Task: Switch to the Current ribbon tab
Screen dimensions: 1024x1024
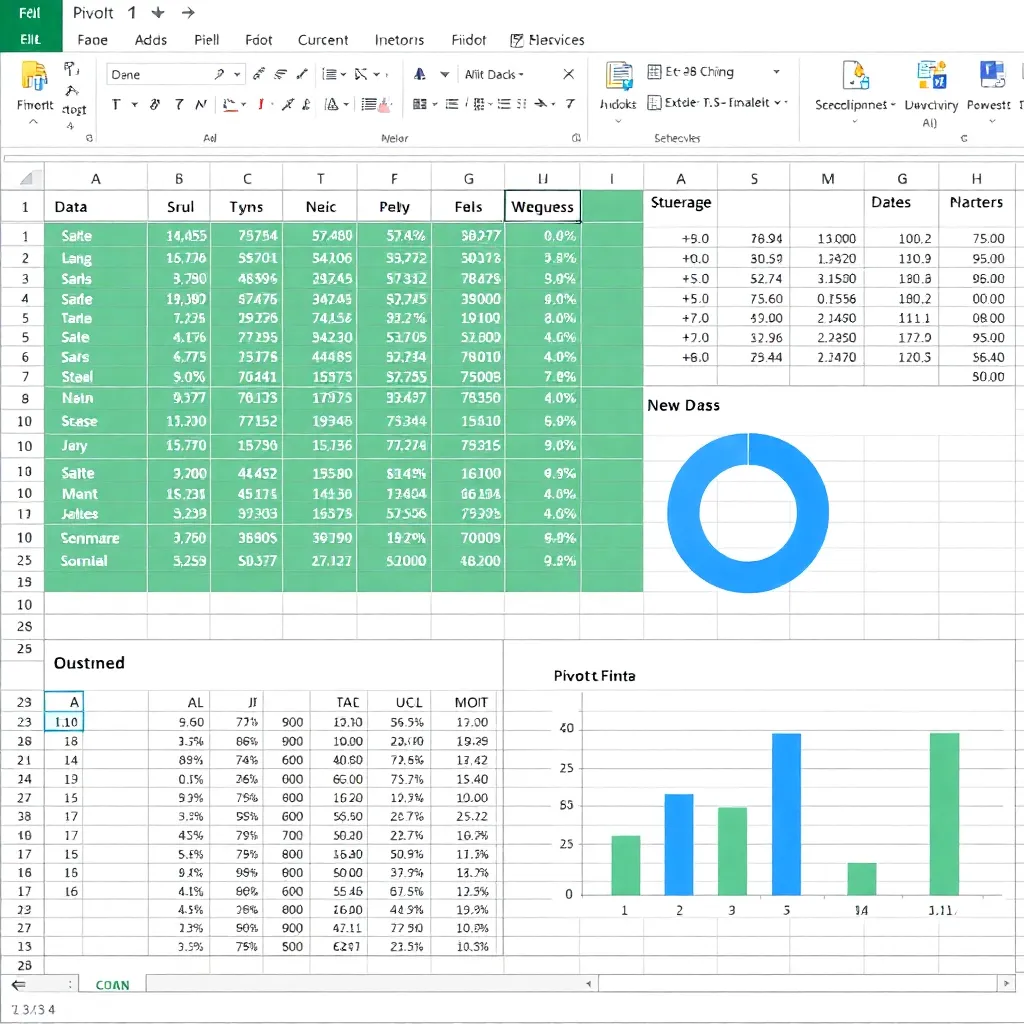Action: click(x=323, y=40)
